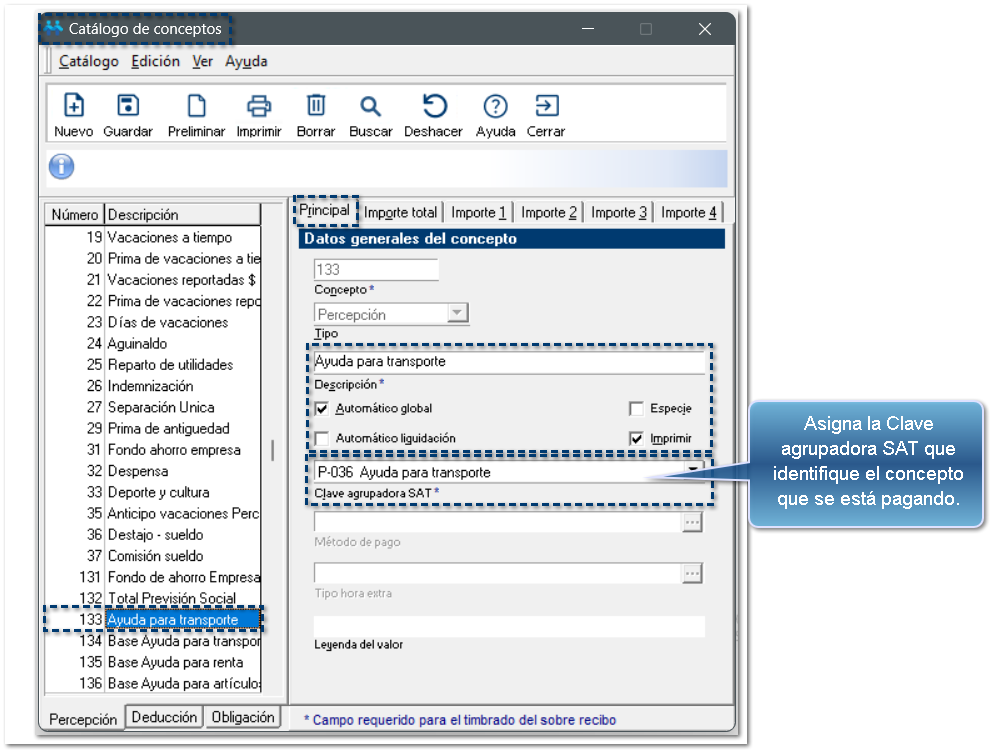Print using the Imprimir toolbar icon

tap(259, 106)
